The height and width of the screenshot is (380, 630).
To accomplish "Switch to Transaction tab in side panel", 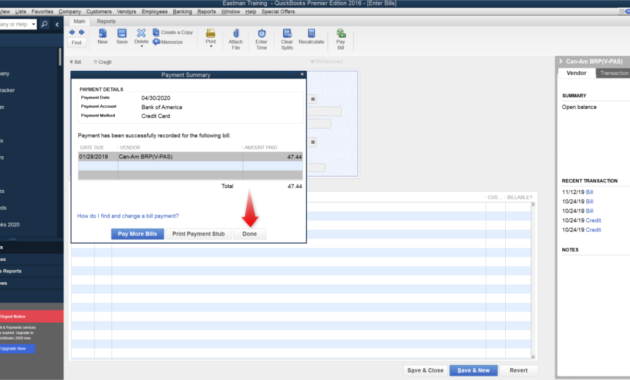I will [614, 73].
